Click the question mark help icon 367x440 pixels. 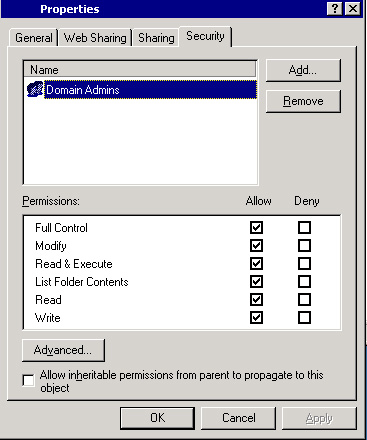[x=335, y=9]
